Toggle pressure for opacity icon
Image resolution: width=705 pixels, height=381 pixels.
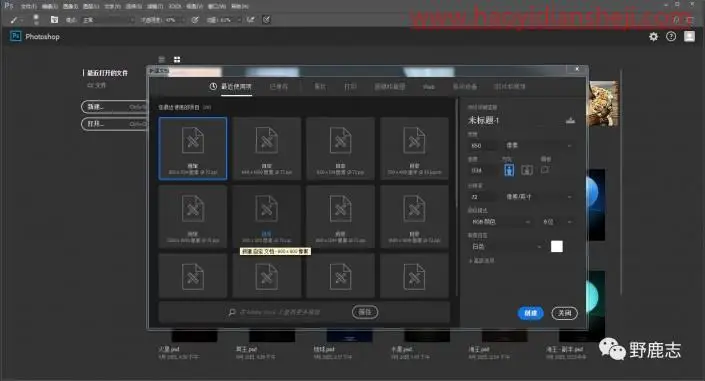[195, 20]
